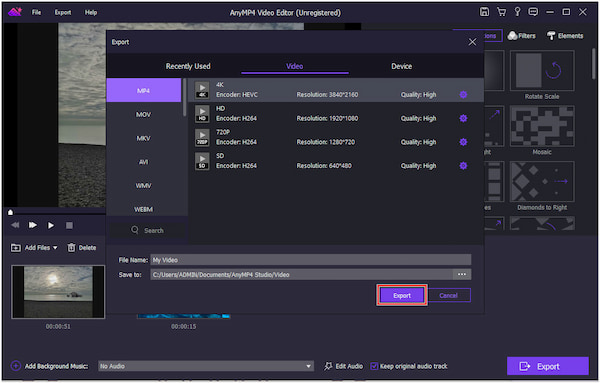Switch to the Recently Used tab
This screenshot has width=600, height=383.
188,66
